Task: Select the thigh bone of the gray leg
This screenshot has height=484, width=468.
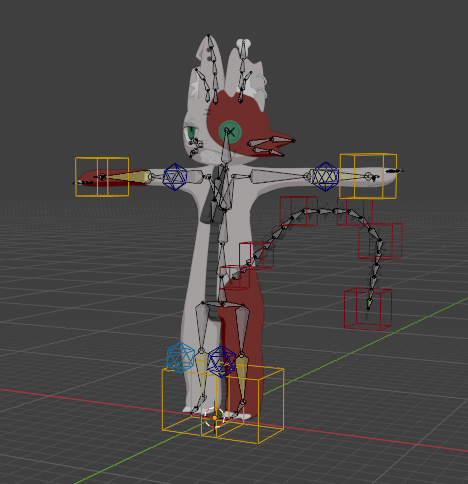Action: tap(202, 325)
